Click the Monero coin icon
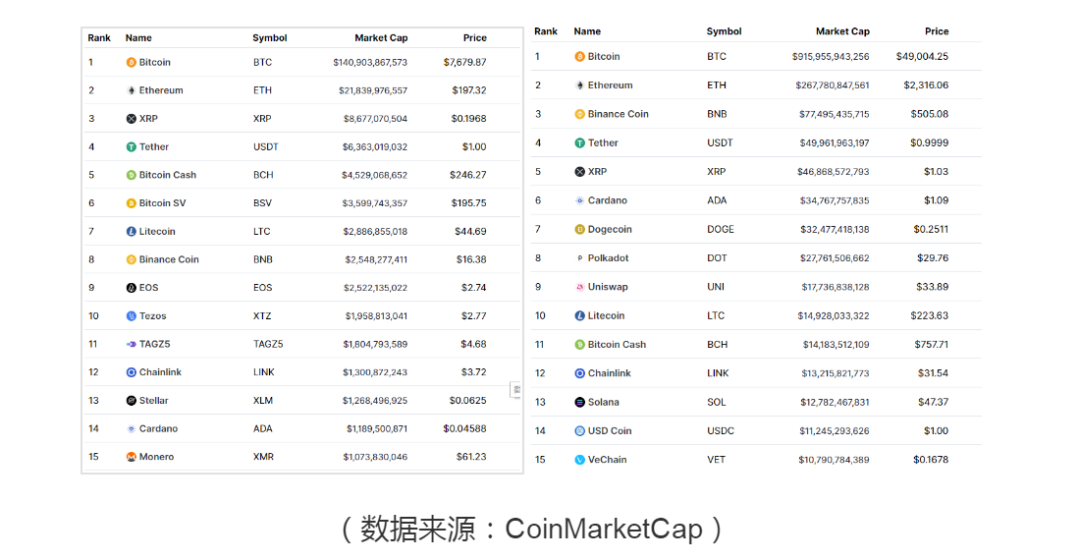The image size is (1080, 560). (x=131, y=457)
